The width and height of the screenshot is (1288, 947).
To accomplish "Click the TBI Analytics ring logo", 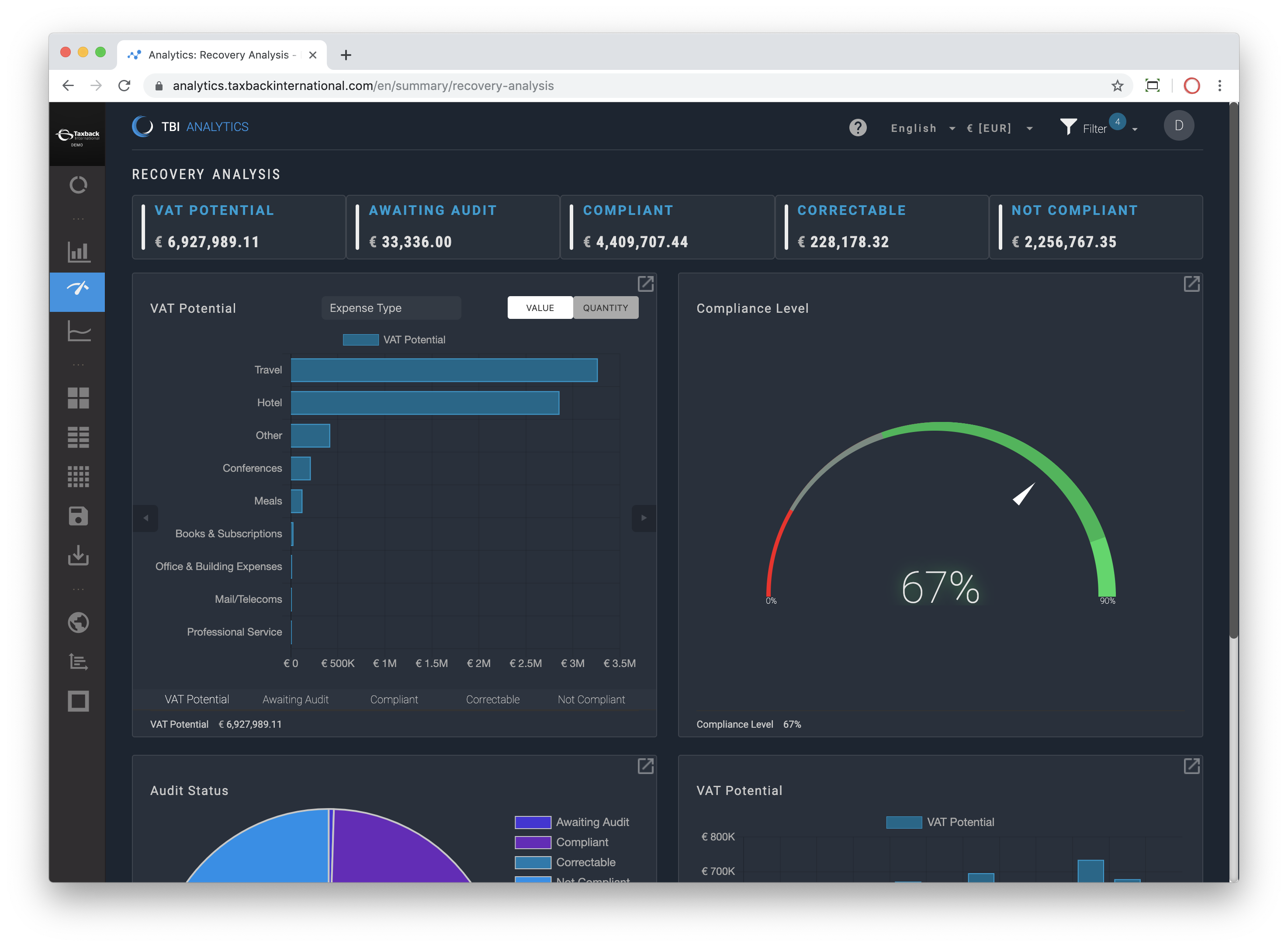I will (143, 127).
